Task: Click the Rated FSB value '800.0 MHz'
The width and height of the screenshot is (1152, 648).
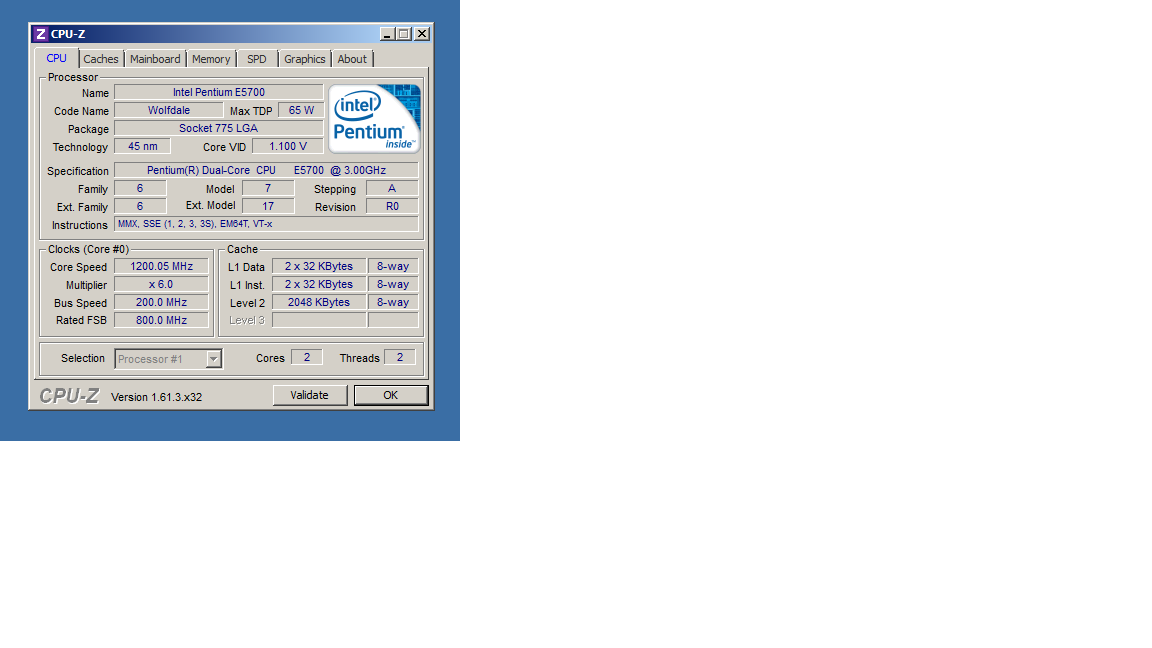Action: [x=162, y=320]
